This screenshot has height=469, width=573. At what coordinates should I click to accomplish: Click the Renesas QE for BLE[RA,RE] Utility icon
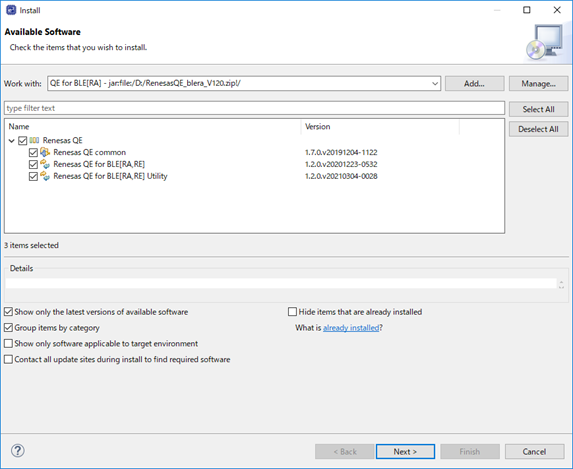point(45,176)
